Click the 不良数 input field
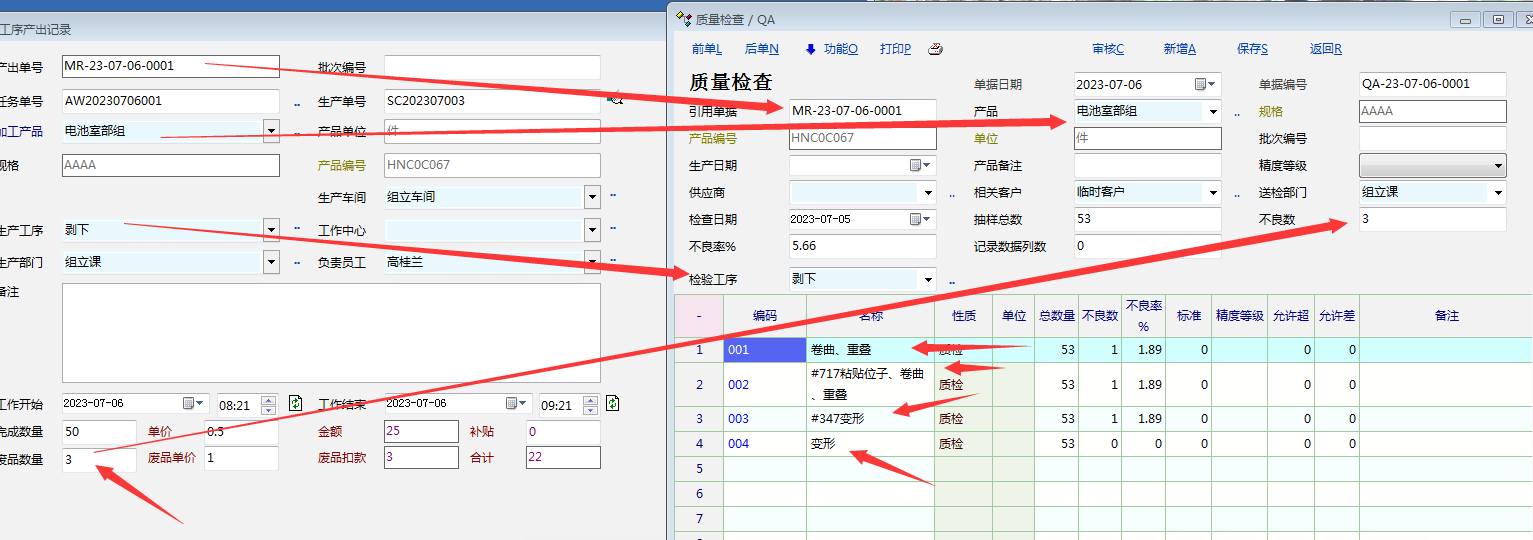The width and height of the screenshot is (1533, 540). point(1431,219)
